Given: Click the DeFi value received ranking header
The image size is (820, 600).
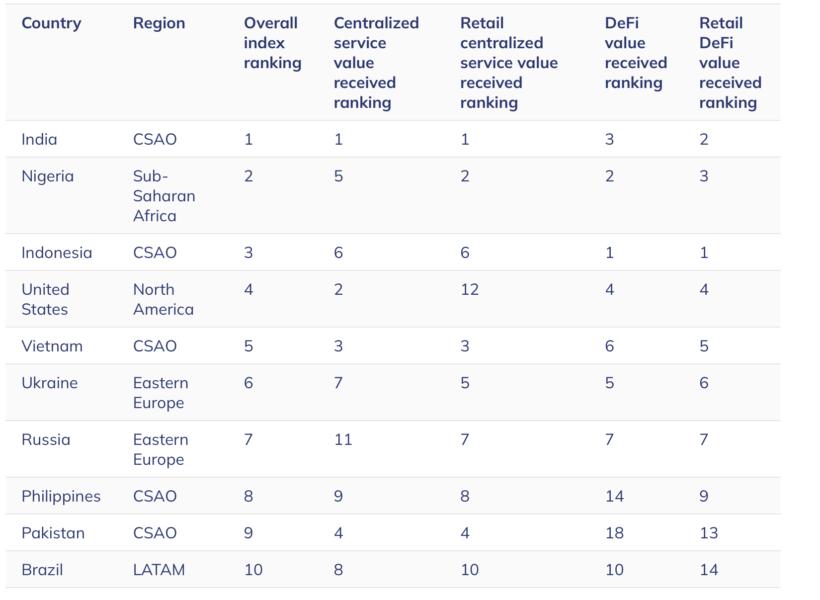Looking at the screenshot, I should pyautogui.click(x=635, y=52).
